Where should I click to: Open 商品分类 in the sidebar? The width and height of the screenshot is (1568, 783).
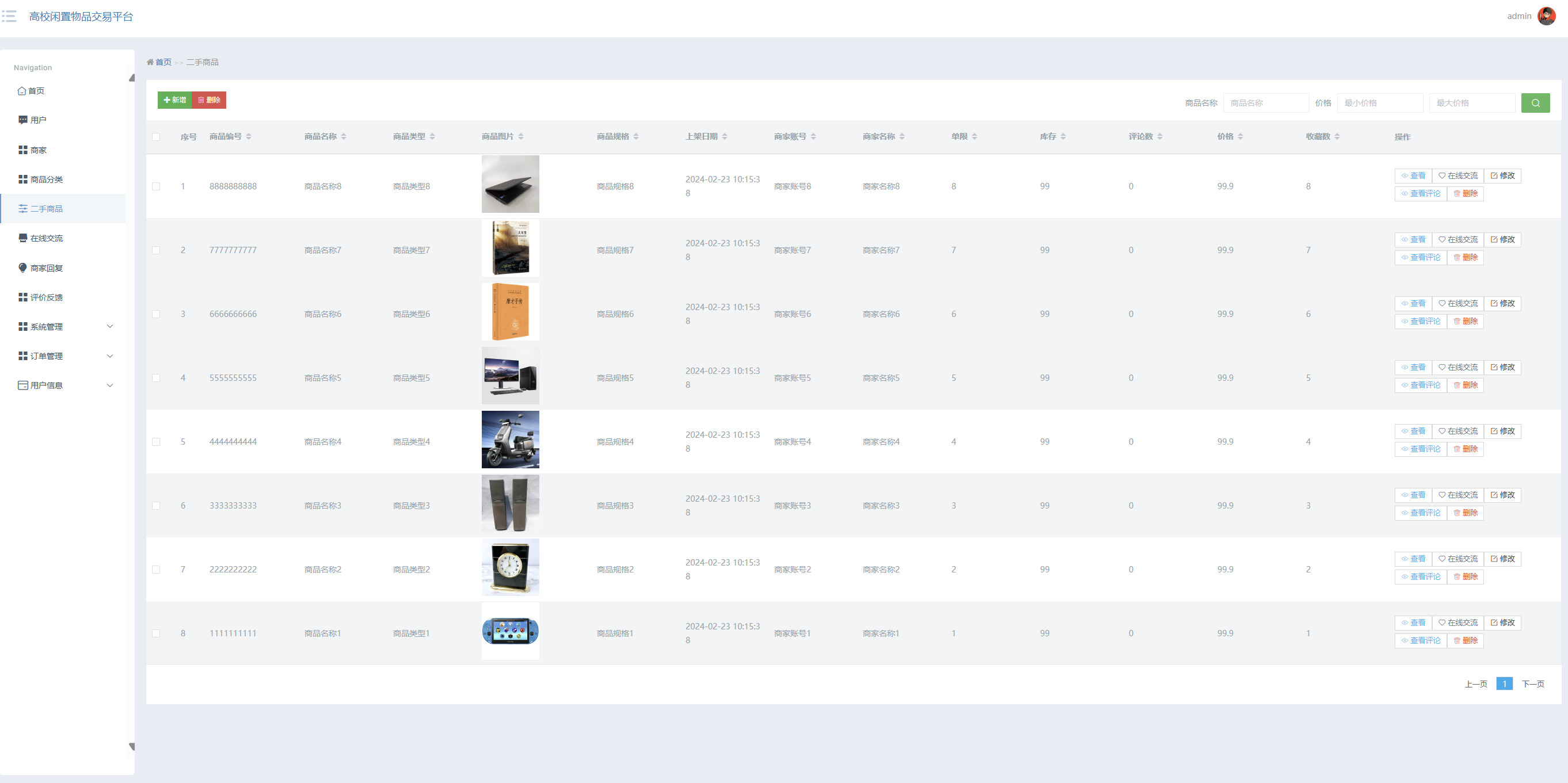pyautogui.click(x=46, y=179)
